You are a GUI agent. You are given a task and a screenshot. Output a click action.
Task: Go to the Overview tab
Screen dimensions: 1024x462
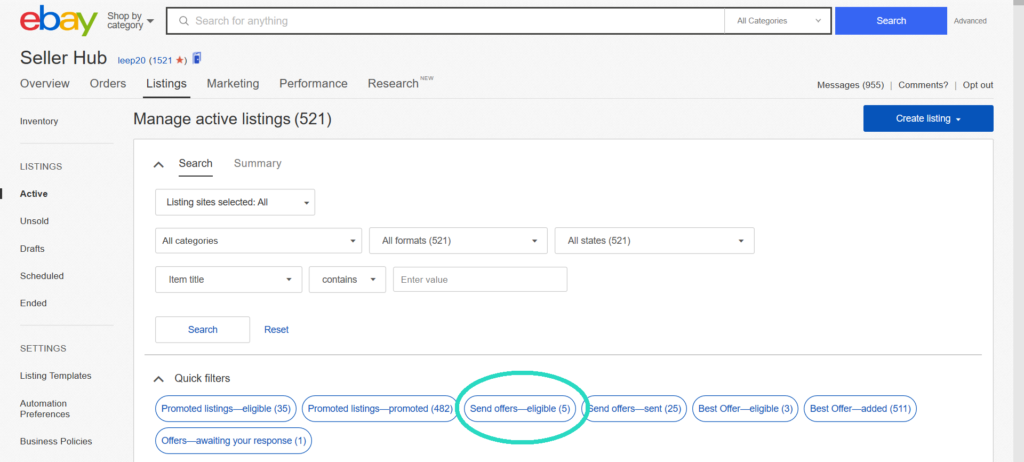pyautogui.click(x=44, y=84)
